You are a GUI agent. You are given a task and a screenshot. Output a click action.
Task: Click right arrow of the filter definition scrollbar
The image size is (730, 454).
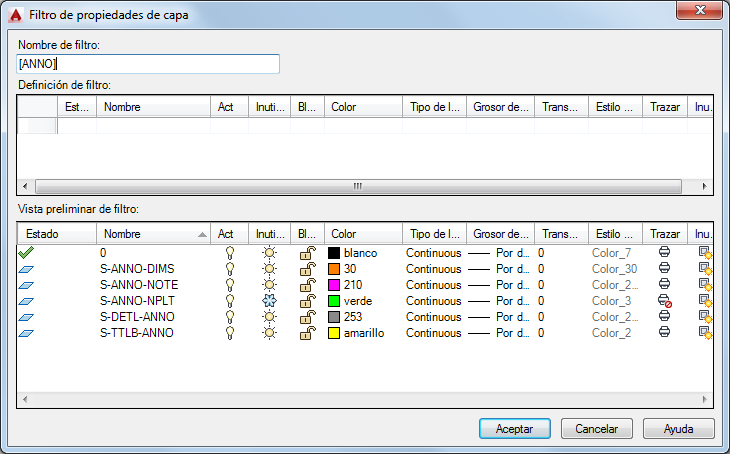pos(704,186)
